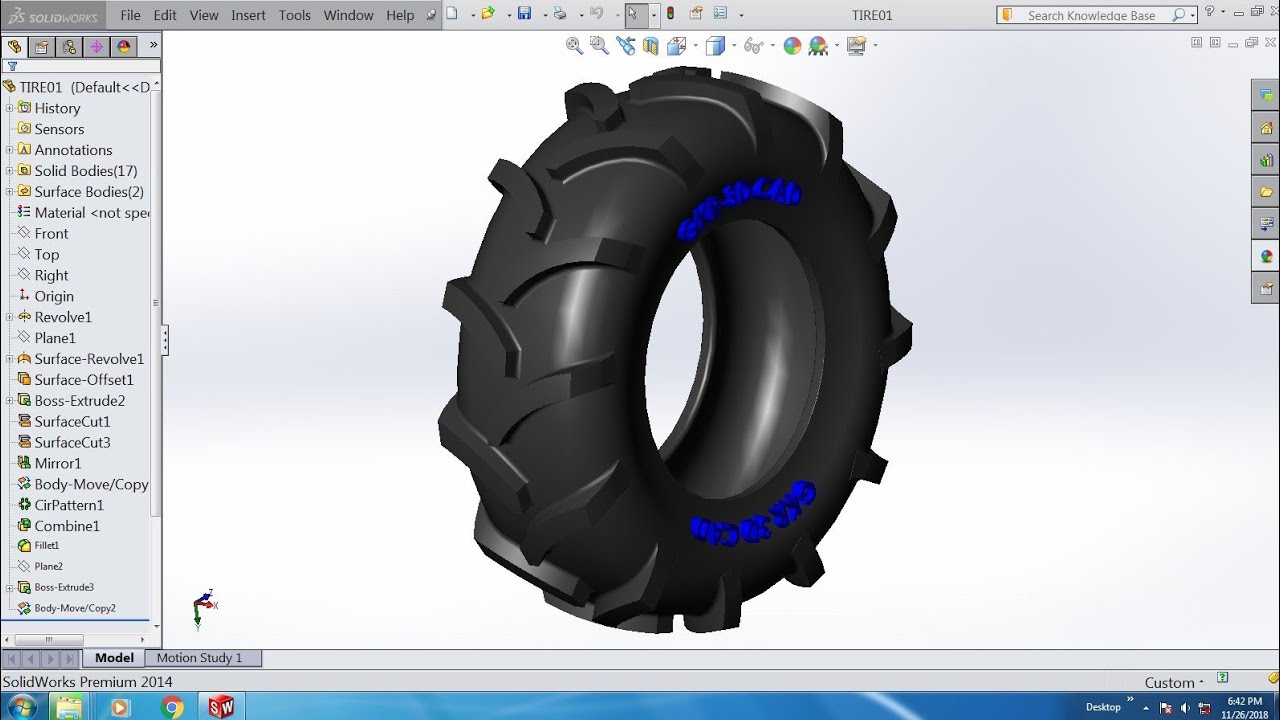This screenshot has width=1280, height=720.
Task: Open the File menu
Action: click(x=130, y=15)
